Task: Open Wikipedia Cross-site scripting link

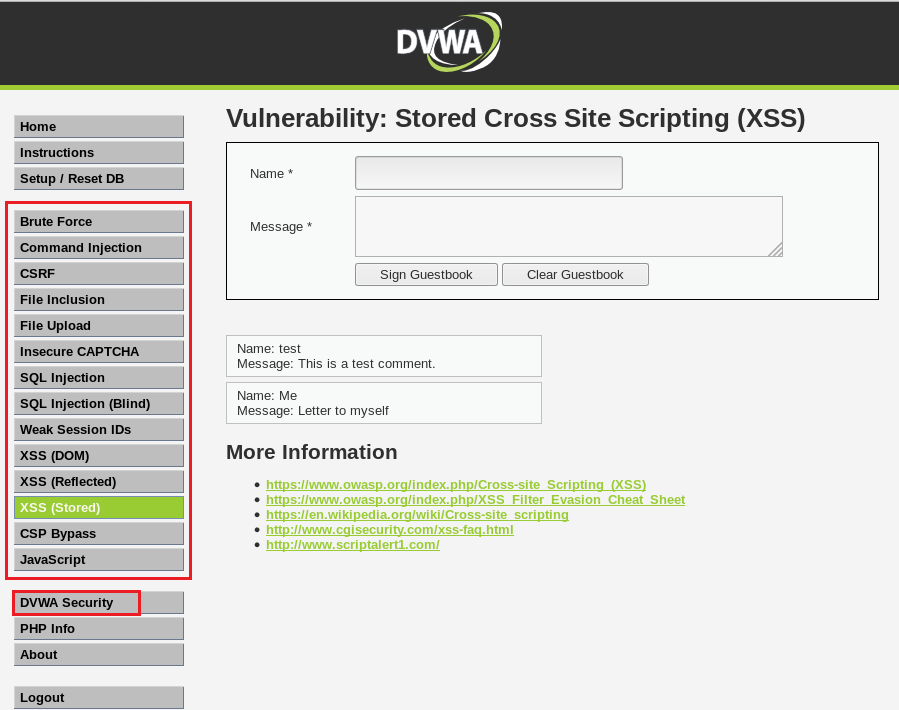Action: [417, 514]
